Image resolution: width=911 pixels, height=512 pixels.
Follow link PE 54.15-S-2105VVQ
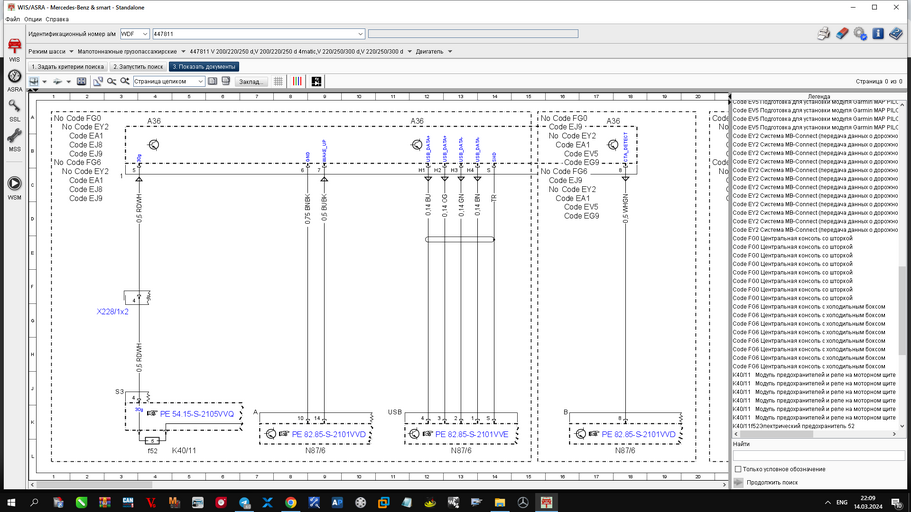pyautogui.click(x=196, y=414)
